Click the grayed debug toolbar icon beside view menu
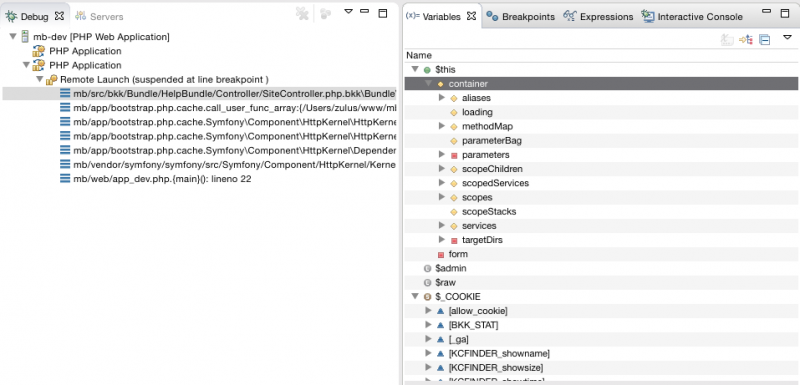The width and height of the screenshot is (800, 385). click(x=325, y=14)
